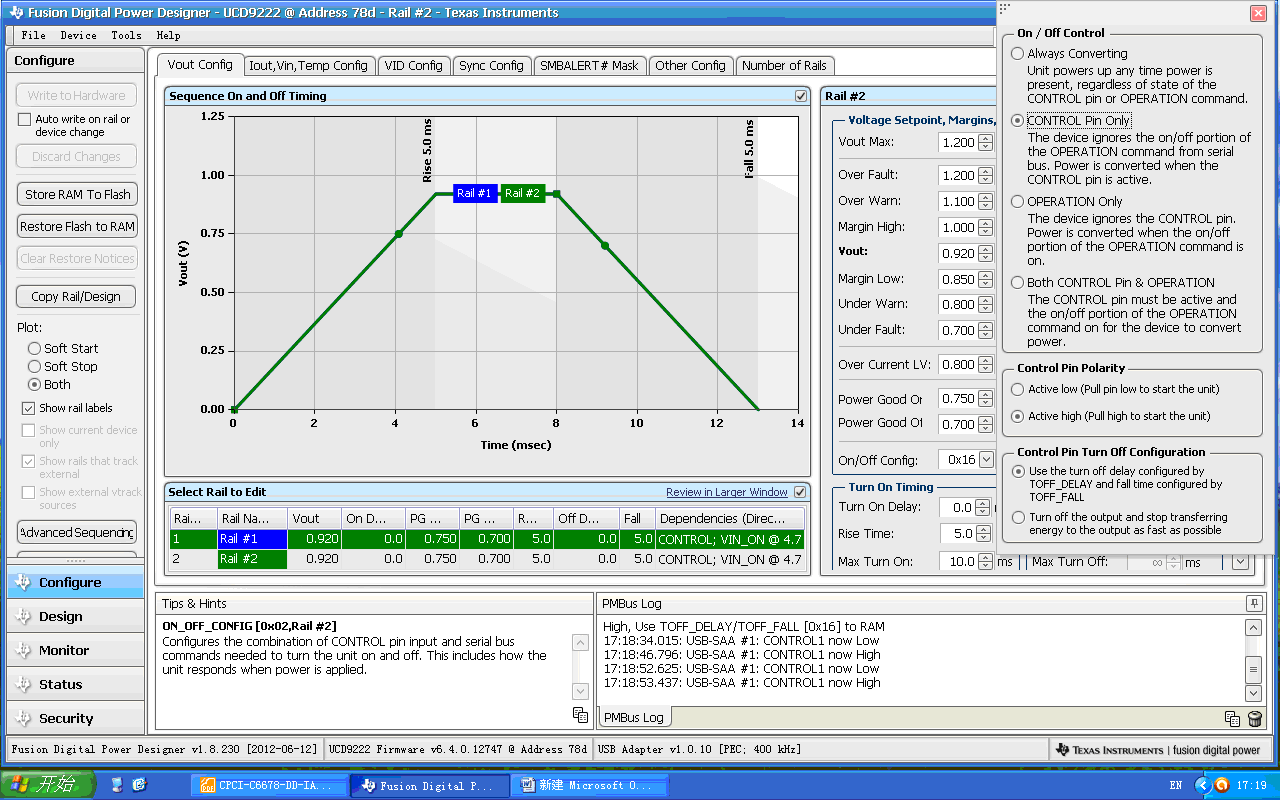Select turn off output as fast as possible
The image size is (1280, 800).
[x=1018, y=518]
